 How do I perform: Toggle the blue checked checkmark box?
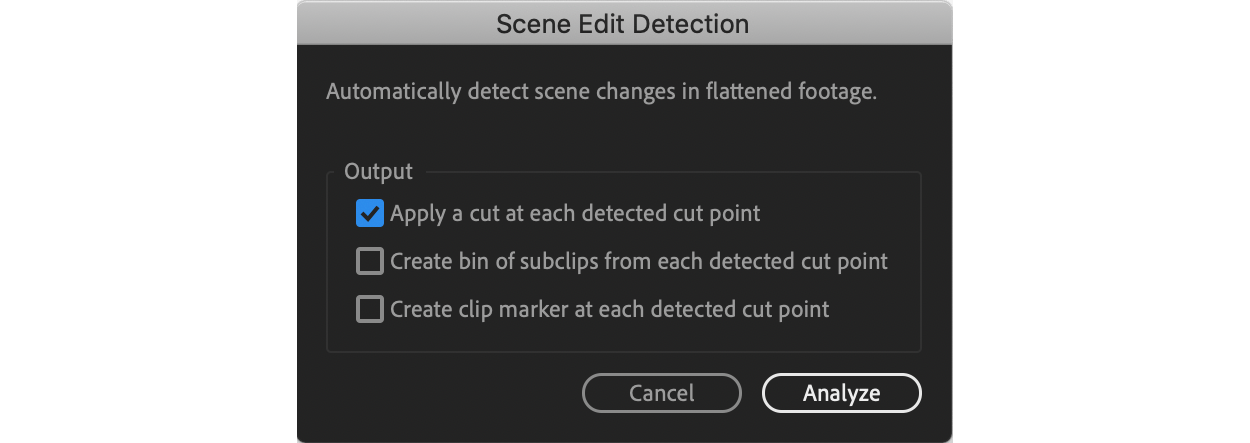tap(370, 213)
